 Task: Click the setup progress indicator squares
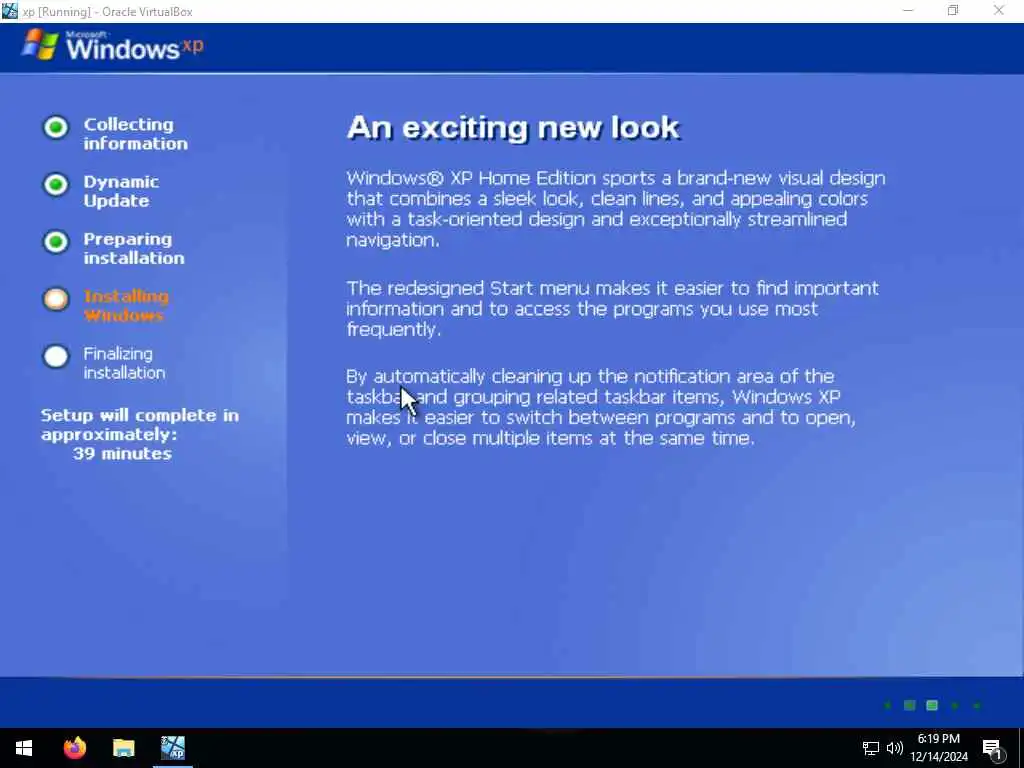(x=932, y=705)
